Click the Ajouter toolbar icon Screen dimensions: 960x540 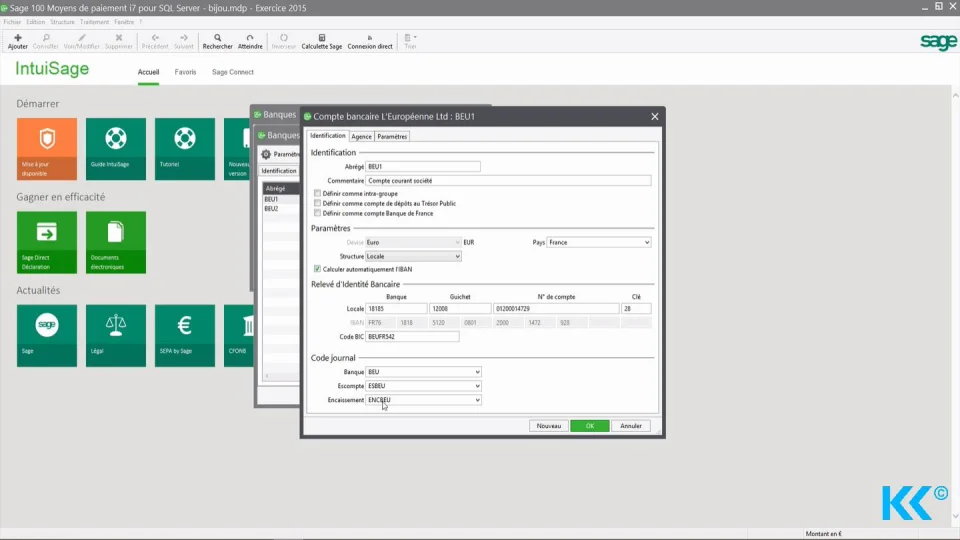pyautogui.click(x=18, y=41)
